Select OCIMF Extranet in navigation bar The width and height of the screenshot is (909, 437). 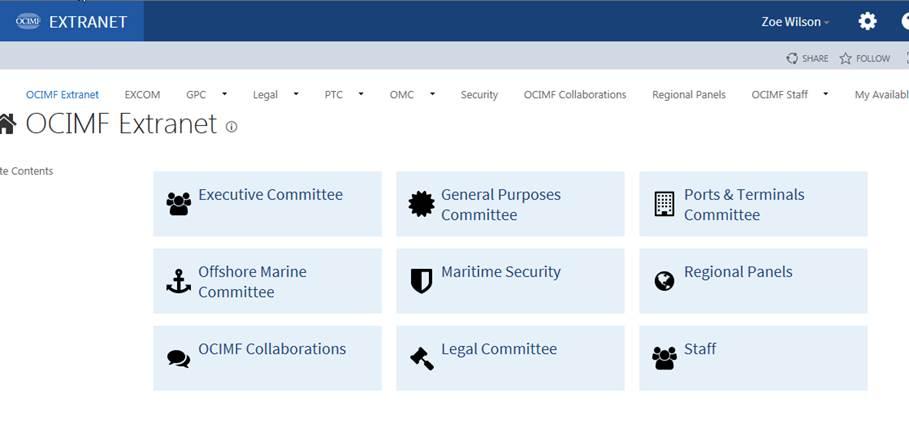coord(63,94)
